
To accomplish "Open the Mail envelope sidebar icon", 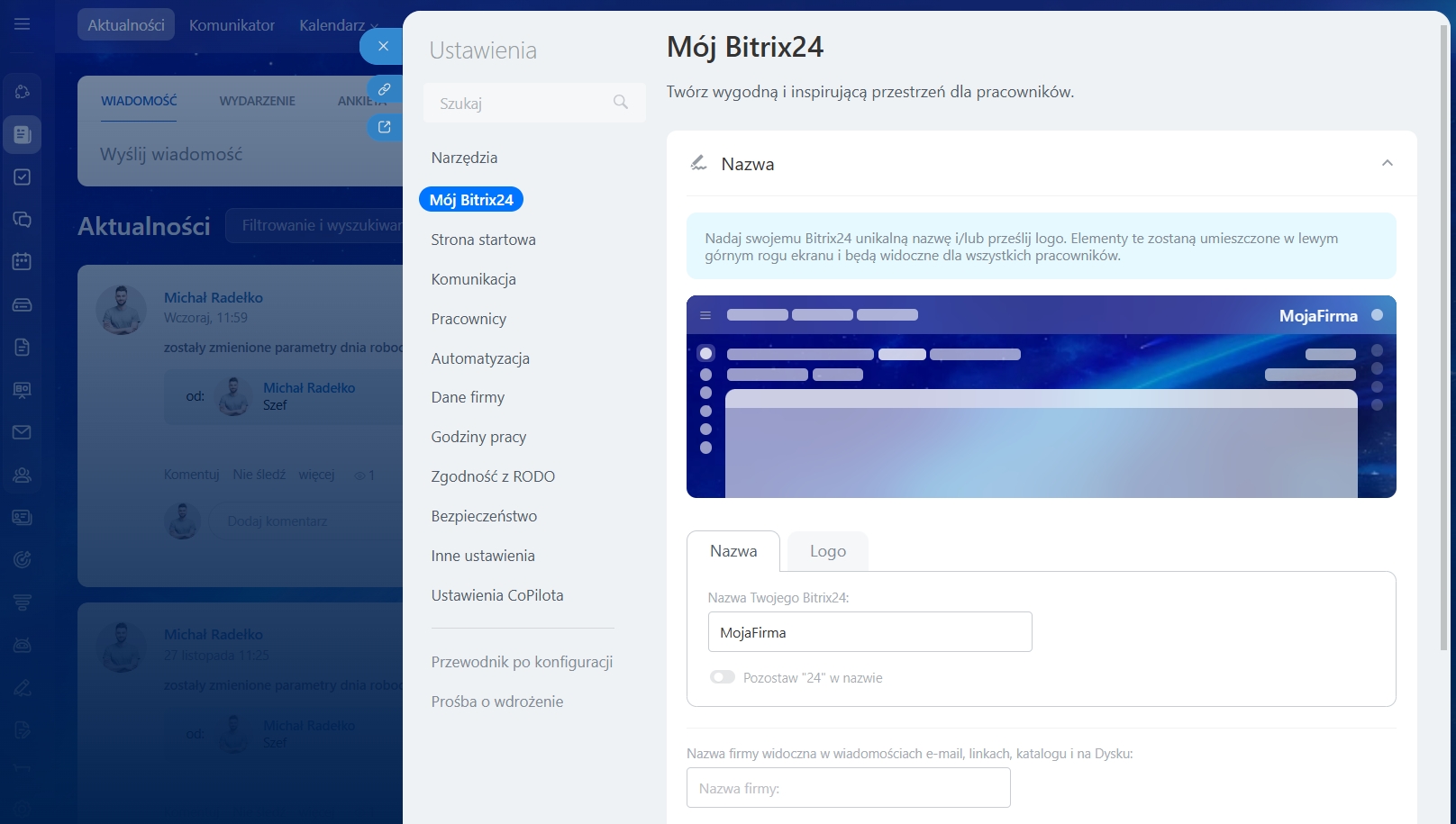I will point(23,432).
